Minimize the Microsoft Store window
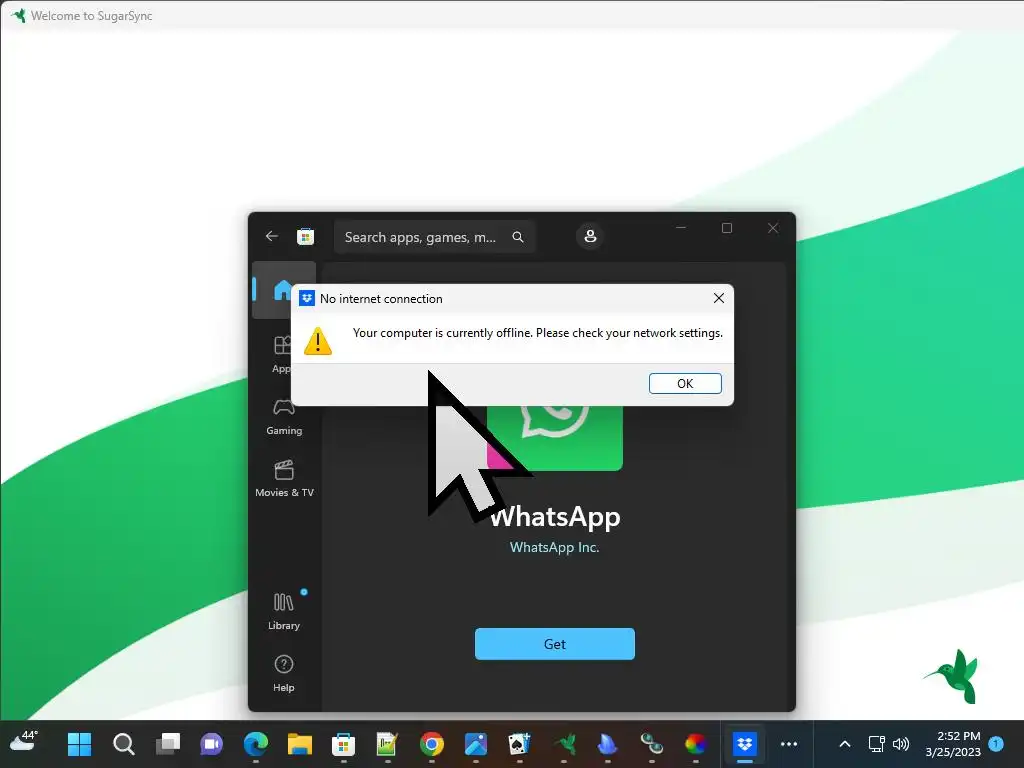This screenshot has height=768, width=1024. tap(681, 228)
